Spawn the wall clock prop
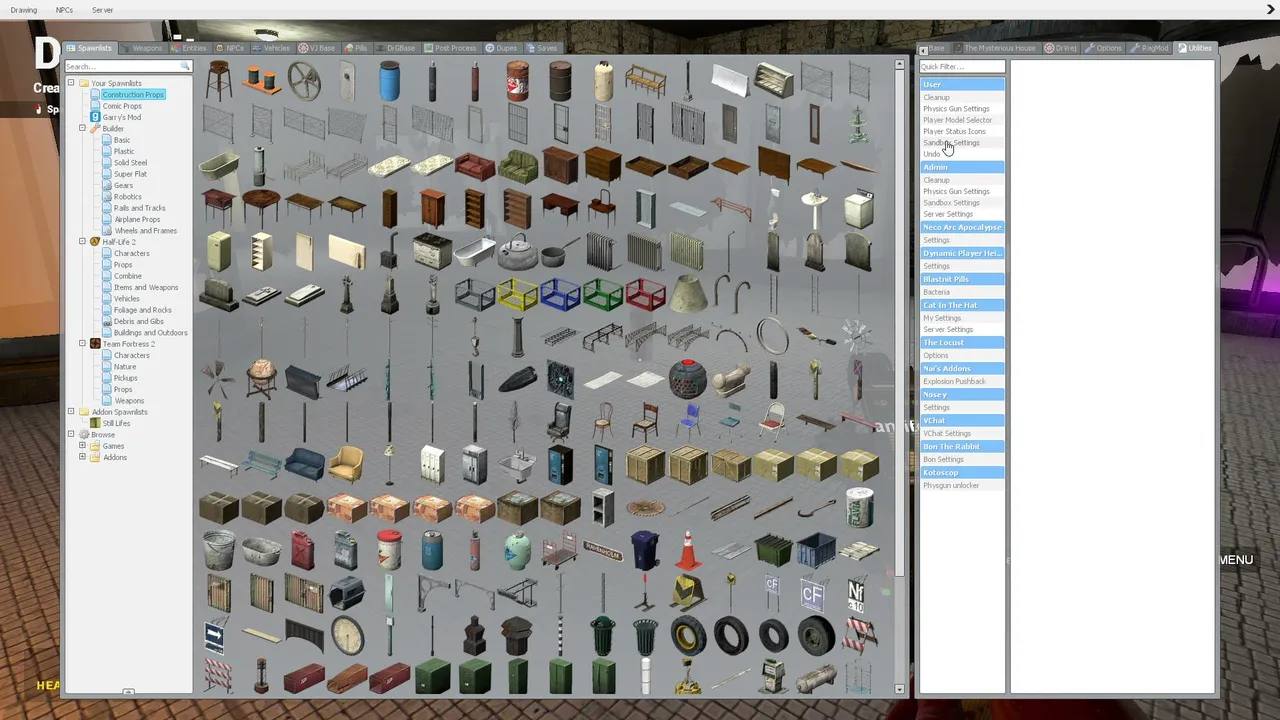1280x720 pixels. (x=347, y=634)
